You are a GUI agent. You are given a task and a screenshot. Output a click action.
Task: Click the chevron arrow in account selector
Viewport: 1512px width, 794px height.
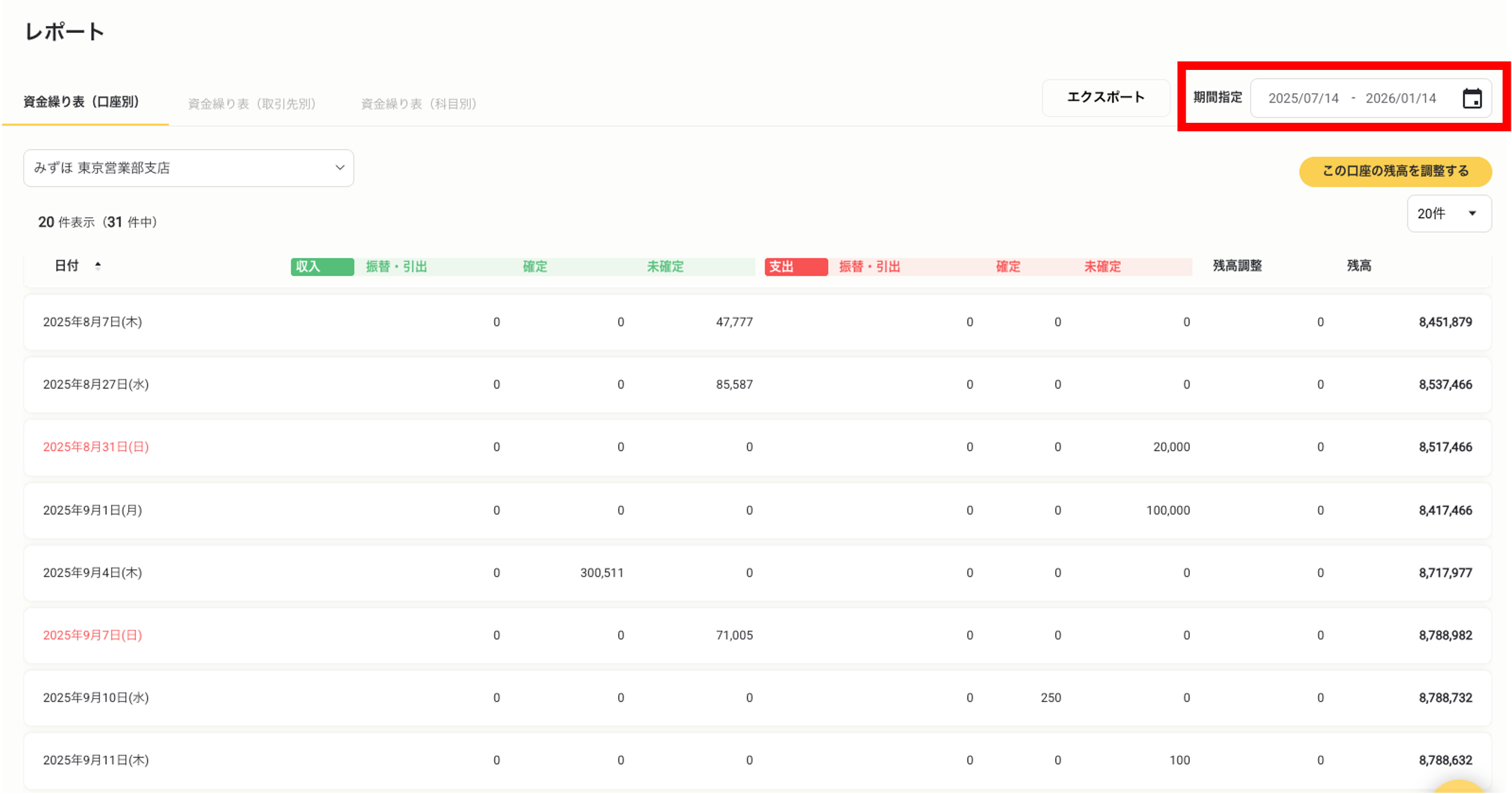[340, 168]
